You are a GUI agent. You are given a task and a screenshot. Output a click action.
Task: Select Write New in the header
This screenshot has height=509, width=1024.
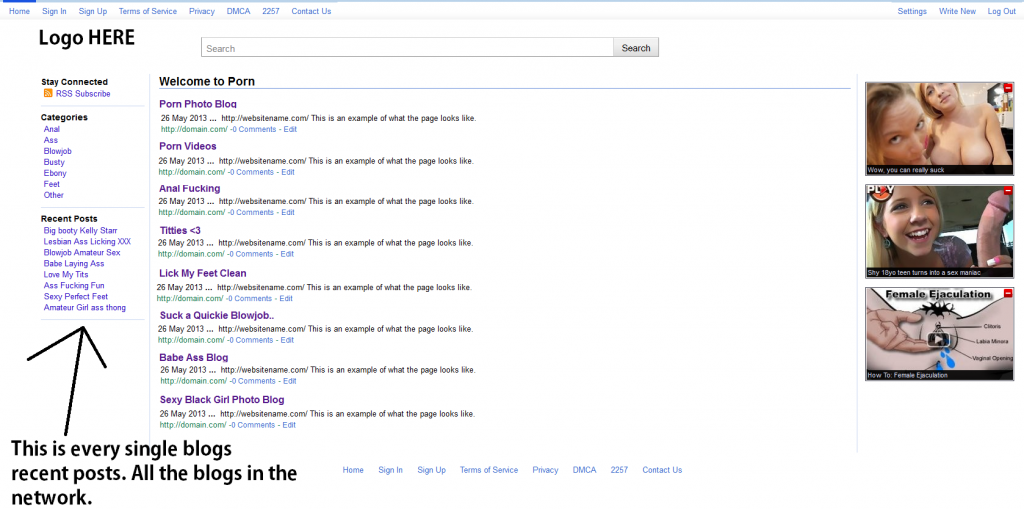click(957, 11)
